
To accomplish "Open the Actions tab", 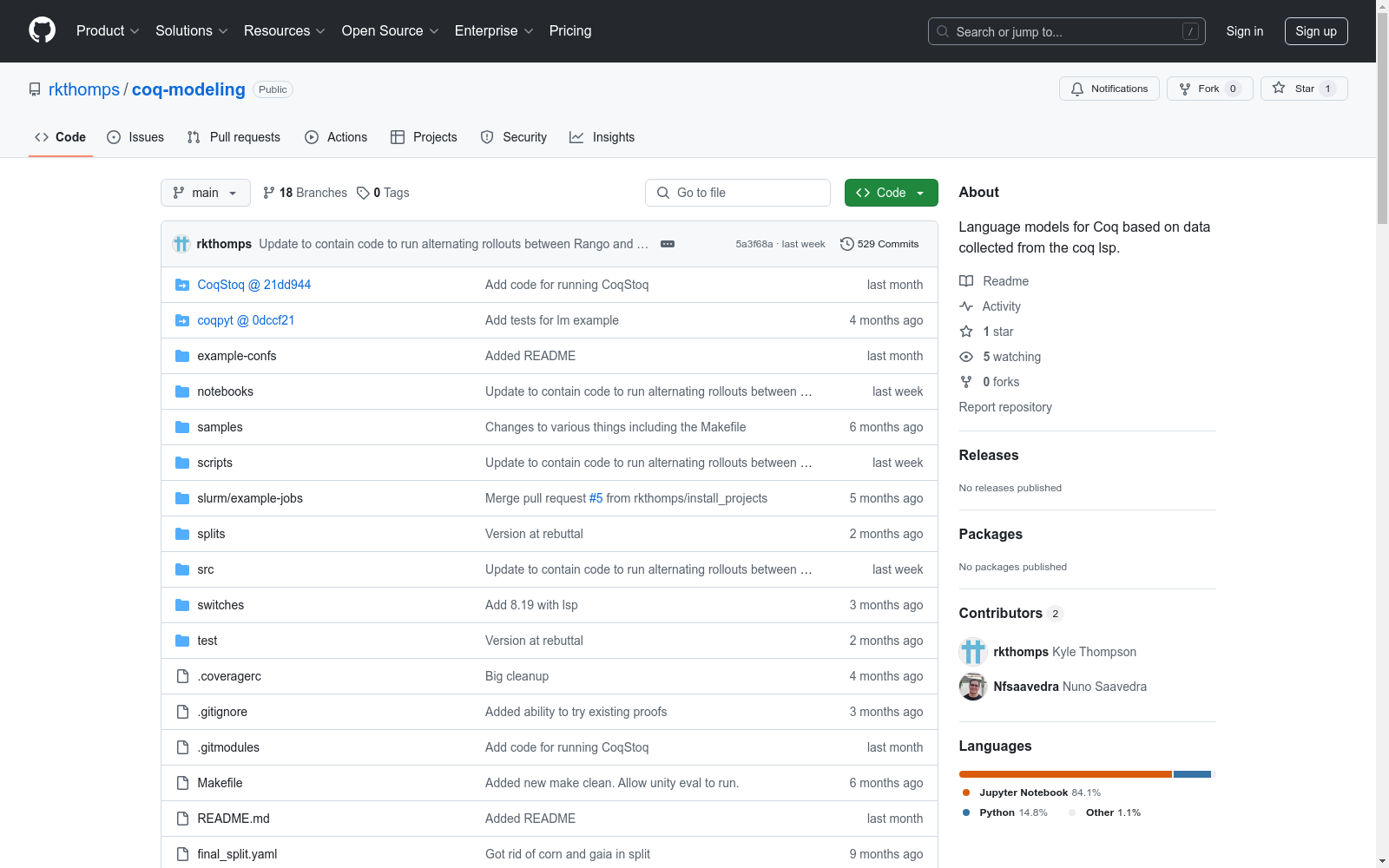I will point(336,137).
